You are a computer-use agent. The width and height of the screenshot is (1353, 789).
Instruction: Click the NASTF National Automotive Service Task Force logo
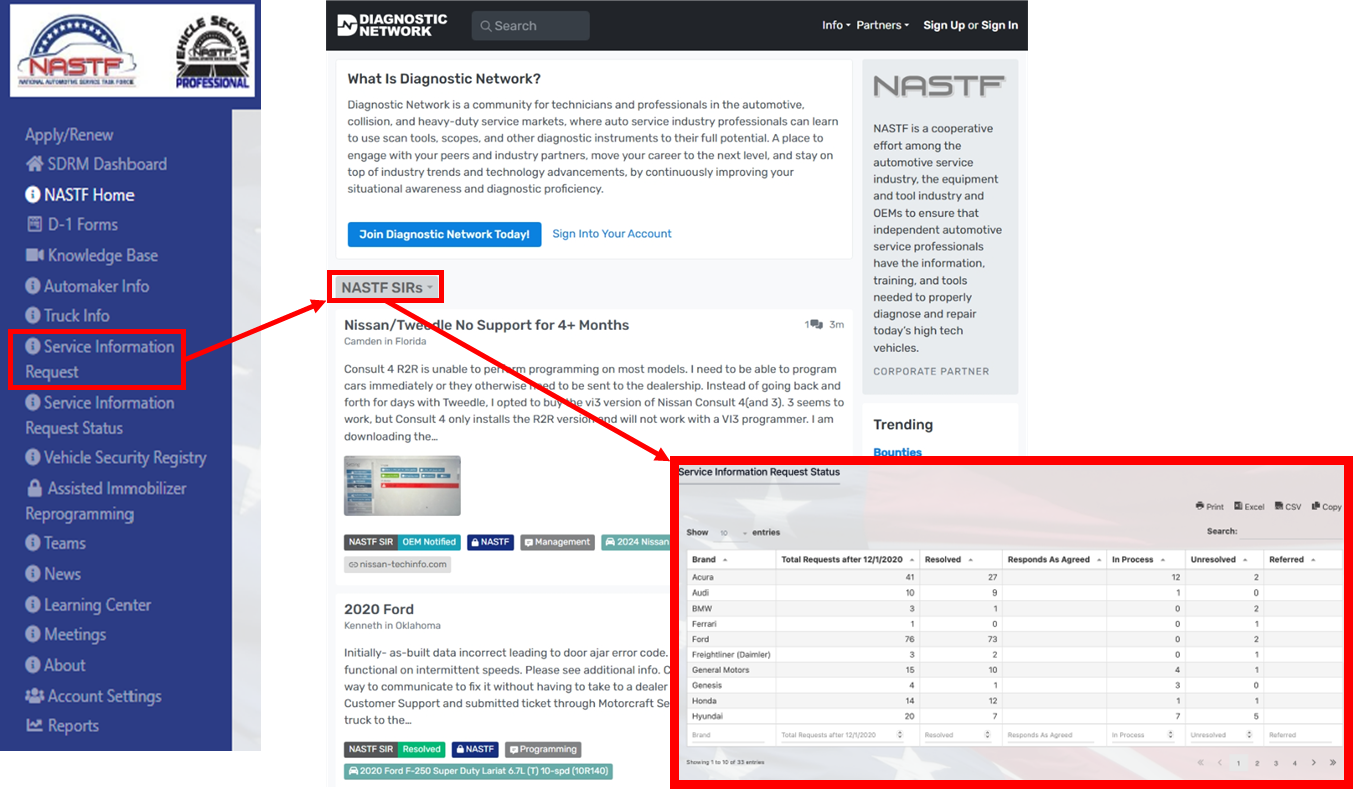click(x=76, y=50)
